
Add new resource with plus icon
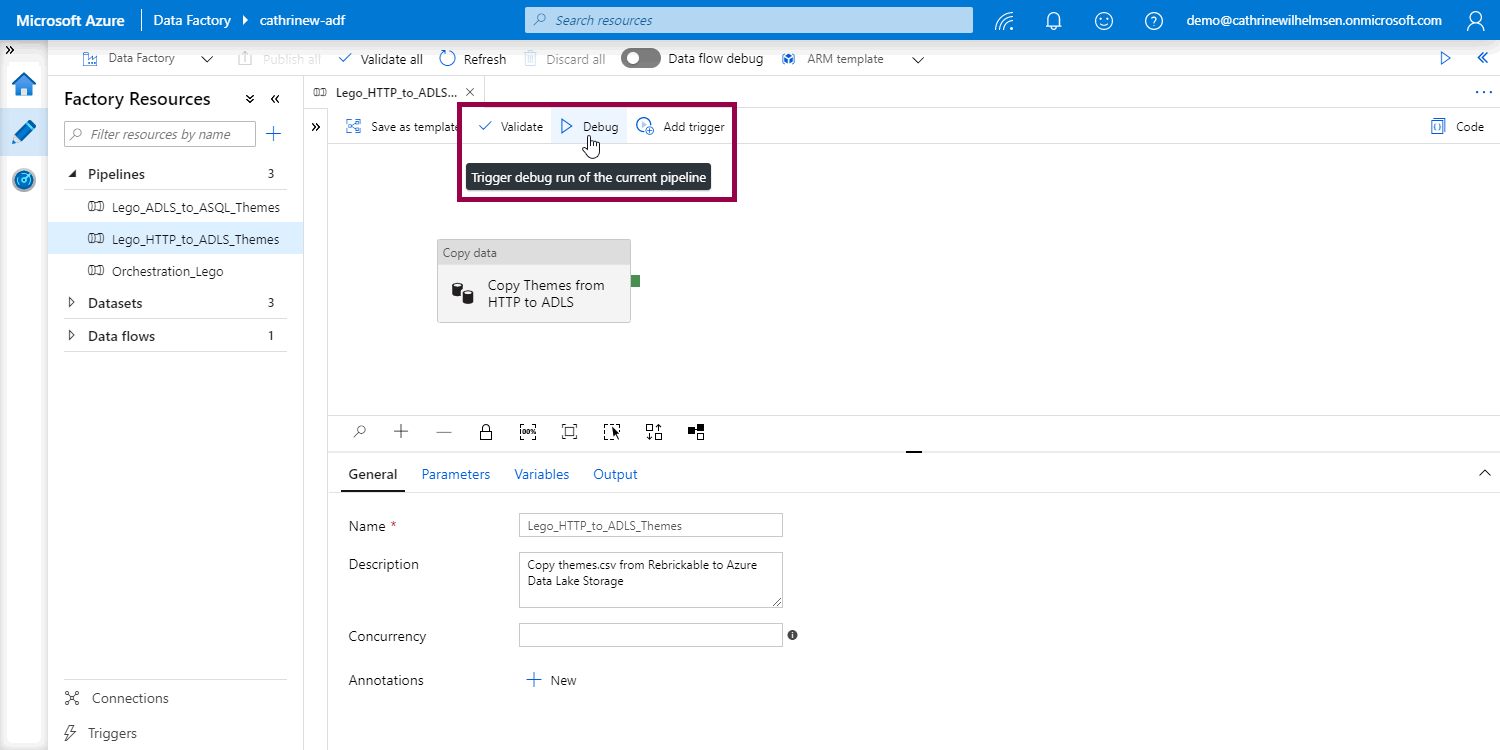point(273,134)
